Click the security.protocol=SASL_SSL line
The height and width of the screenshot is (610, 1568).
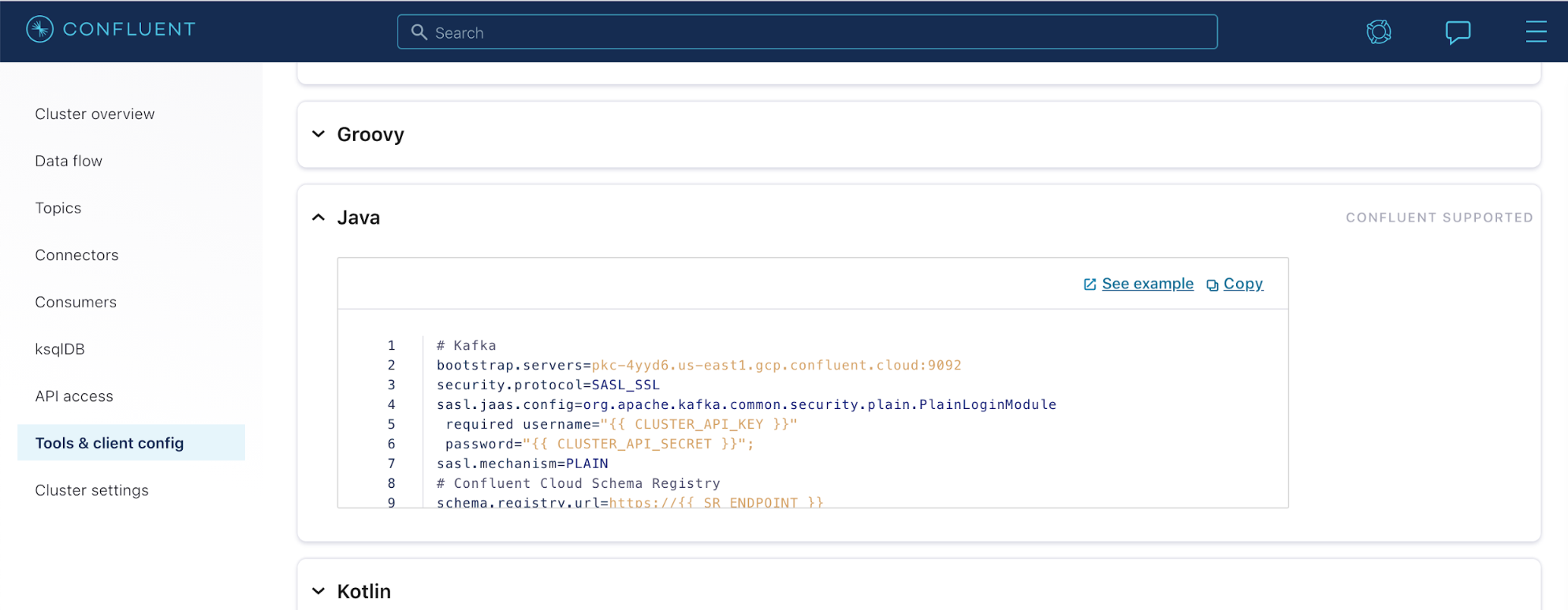(x=548, y=385)
